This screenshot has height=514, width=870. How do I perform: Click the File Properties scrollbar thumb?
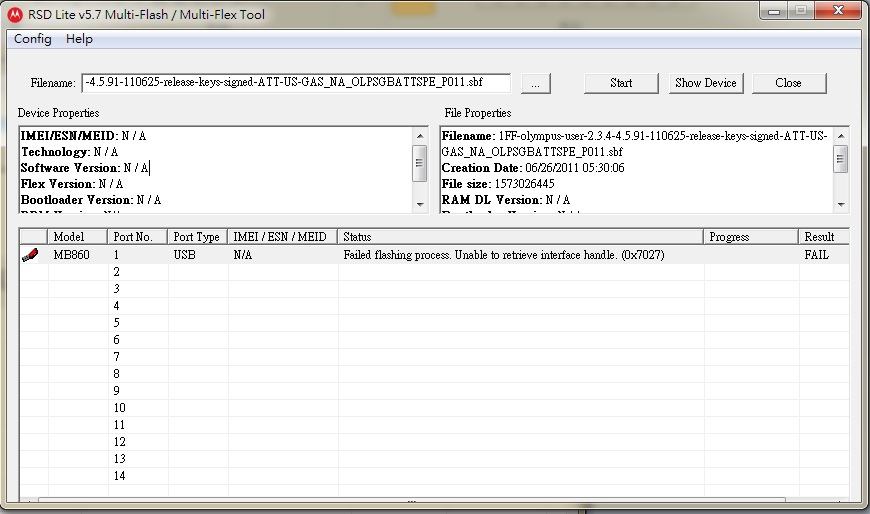841,159
